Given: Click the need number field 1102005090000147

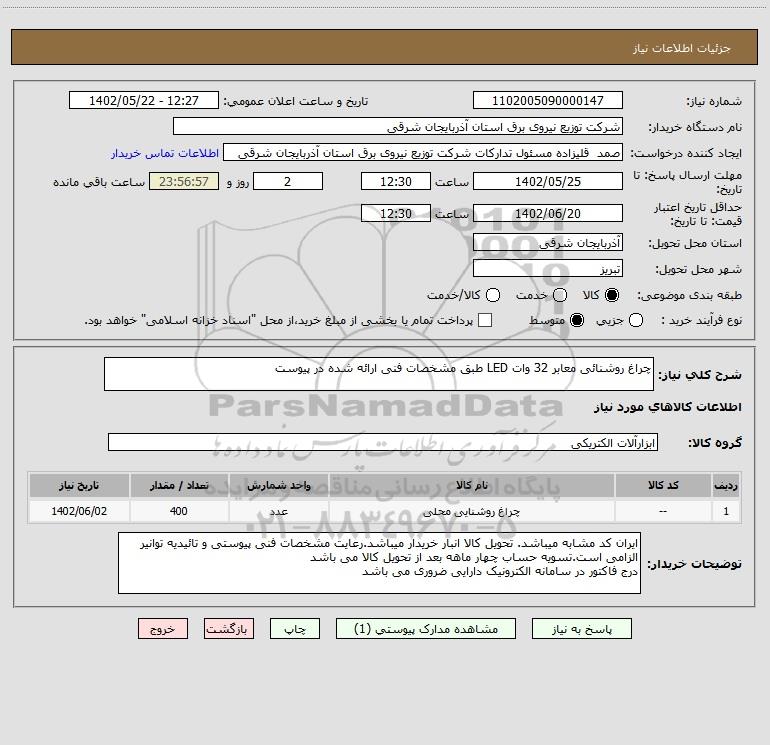Looking at the screenshot, I should pyautogui.click(x=548, y=100).
